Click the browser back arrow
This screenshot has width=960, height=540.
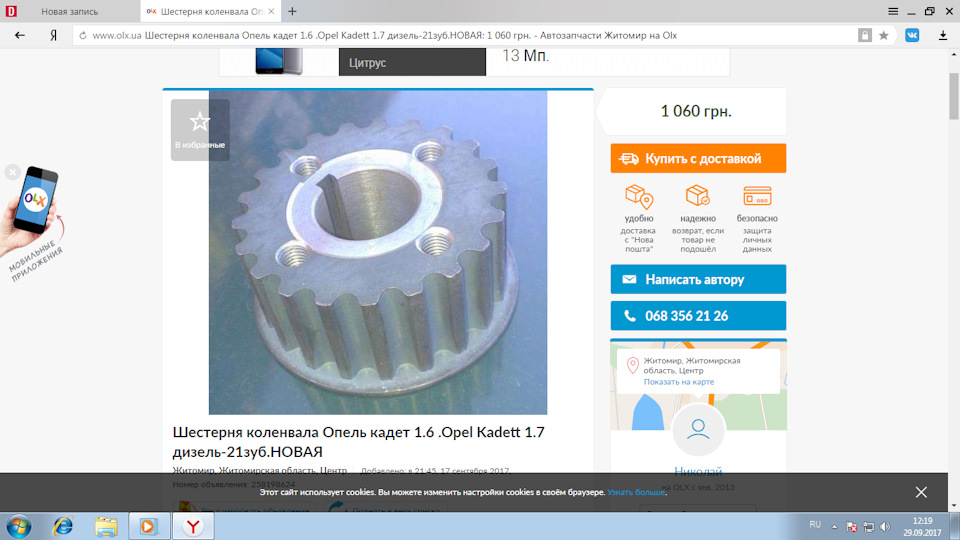[20, 36]
